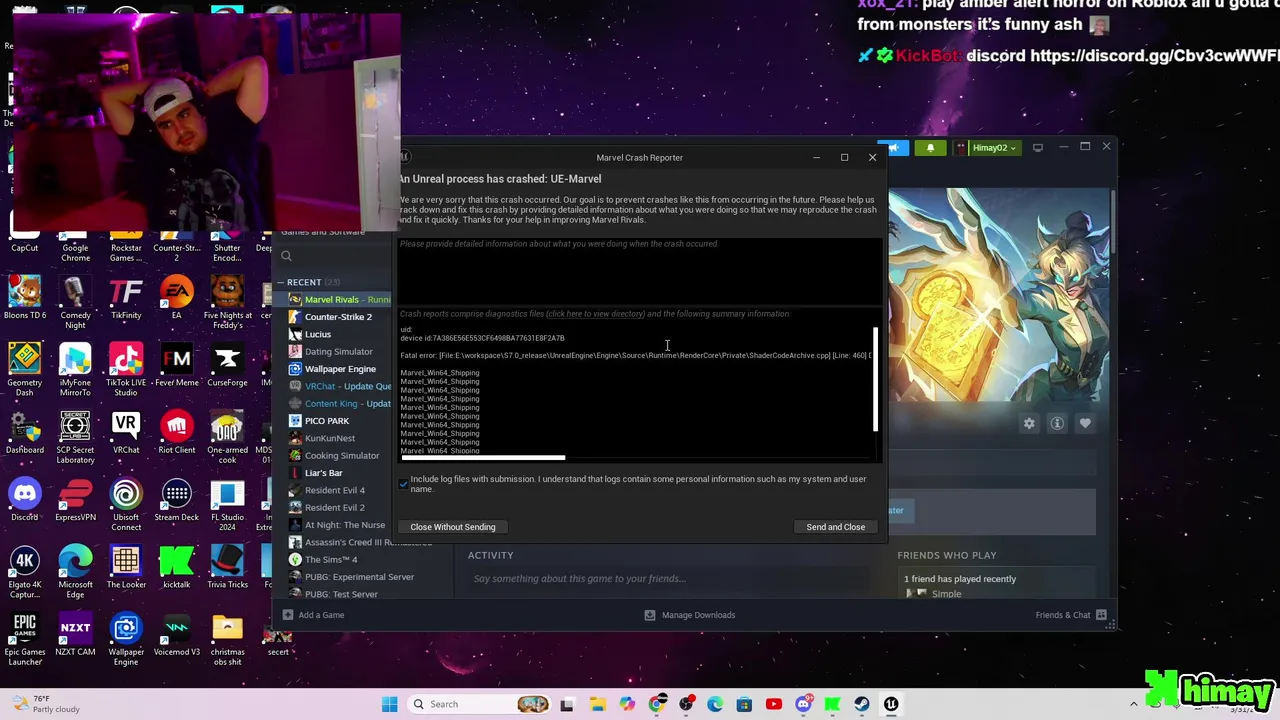
Task: Open Marvel Rivals game settings gear in Steam
Action: pos(1029,424)
